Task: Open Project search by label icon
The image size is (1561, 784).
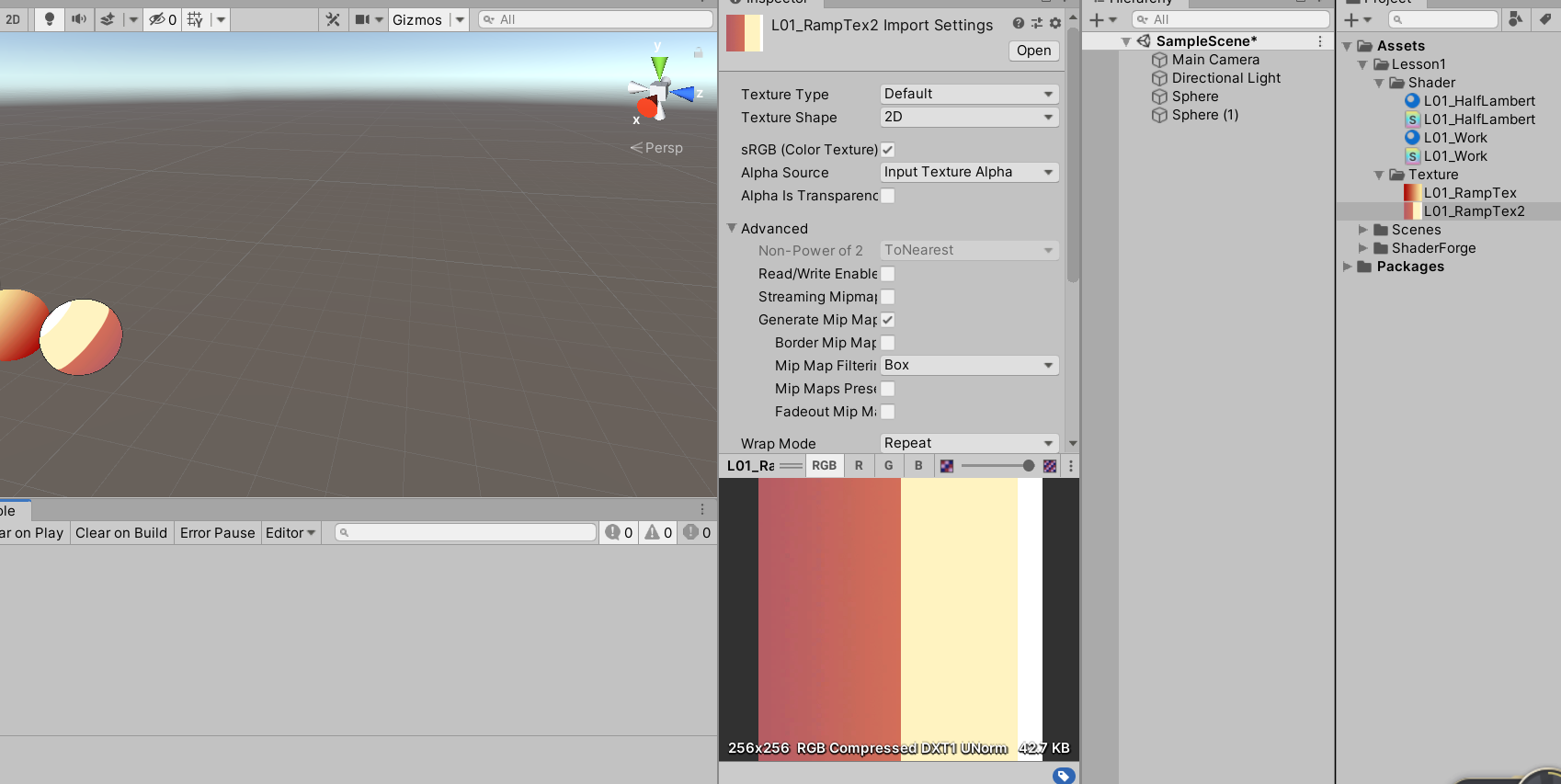Action: point(1545,19)
